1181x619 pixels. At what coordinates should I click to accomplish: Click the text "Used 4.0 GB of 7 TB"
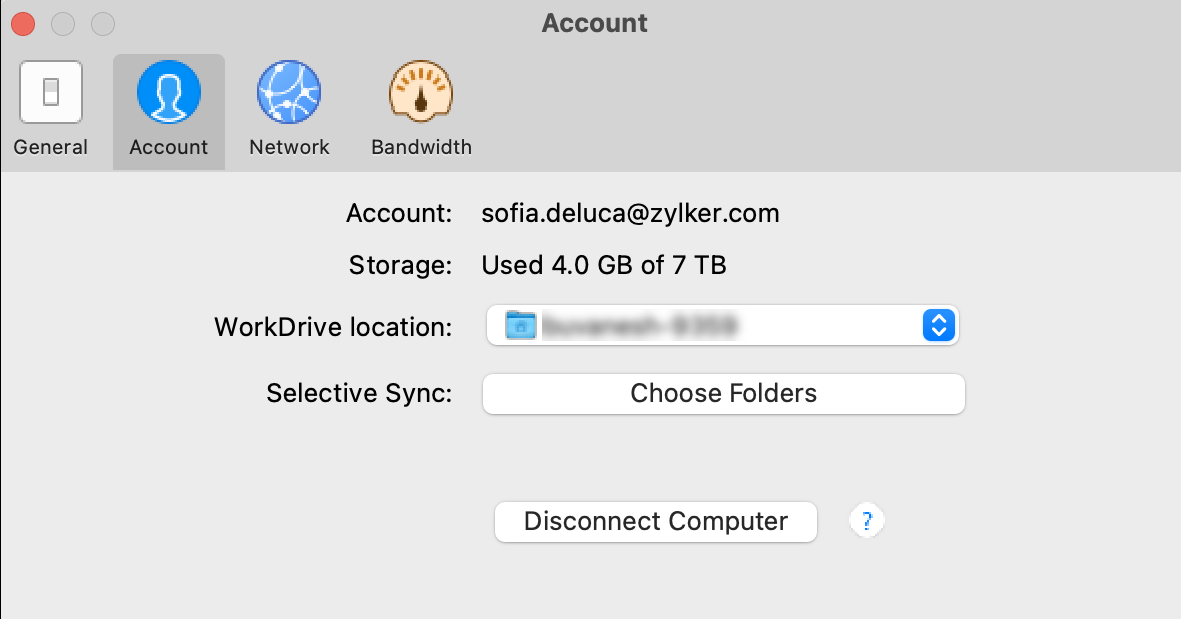click(x=604, y=265)
